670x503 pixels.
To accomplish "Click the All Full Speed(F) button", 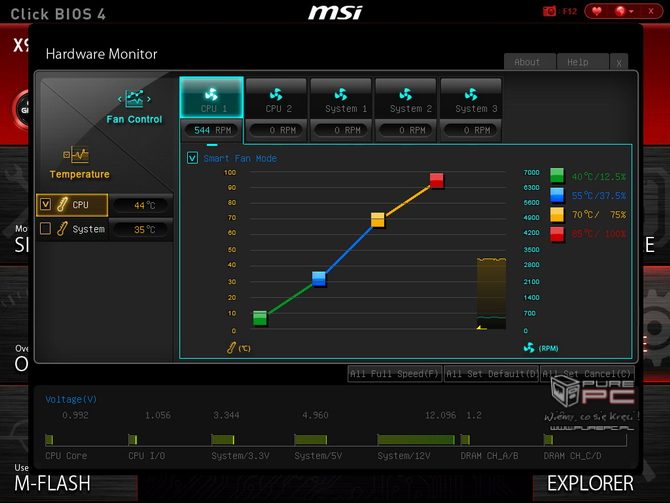I will tap(394, 374).
